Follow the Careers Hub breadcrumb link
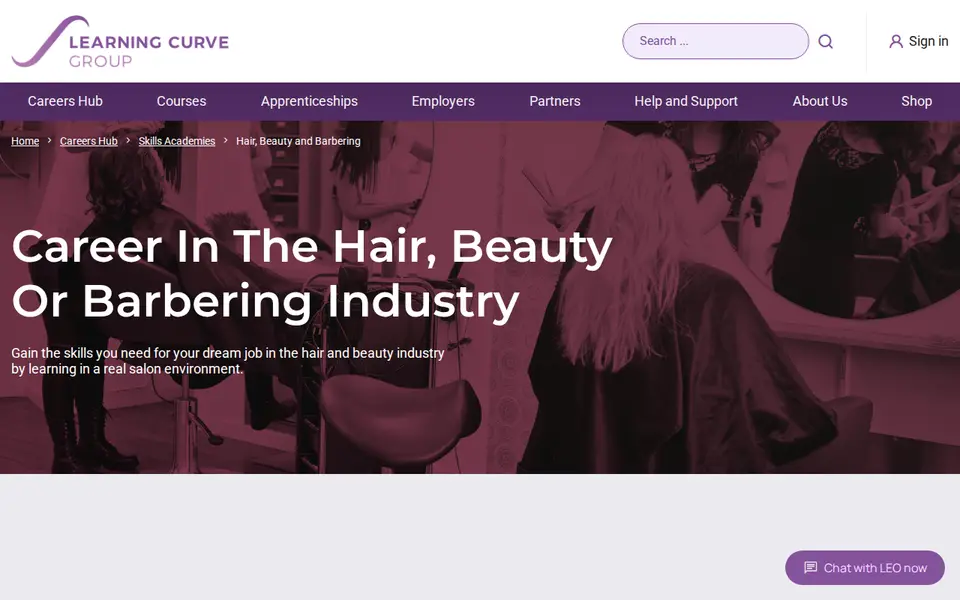The image size is (960, 600). 89,141
